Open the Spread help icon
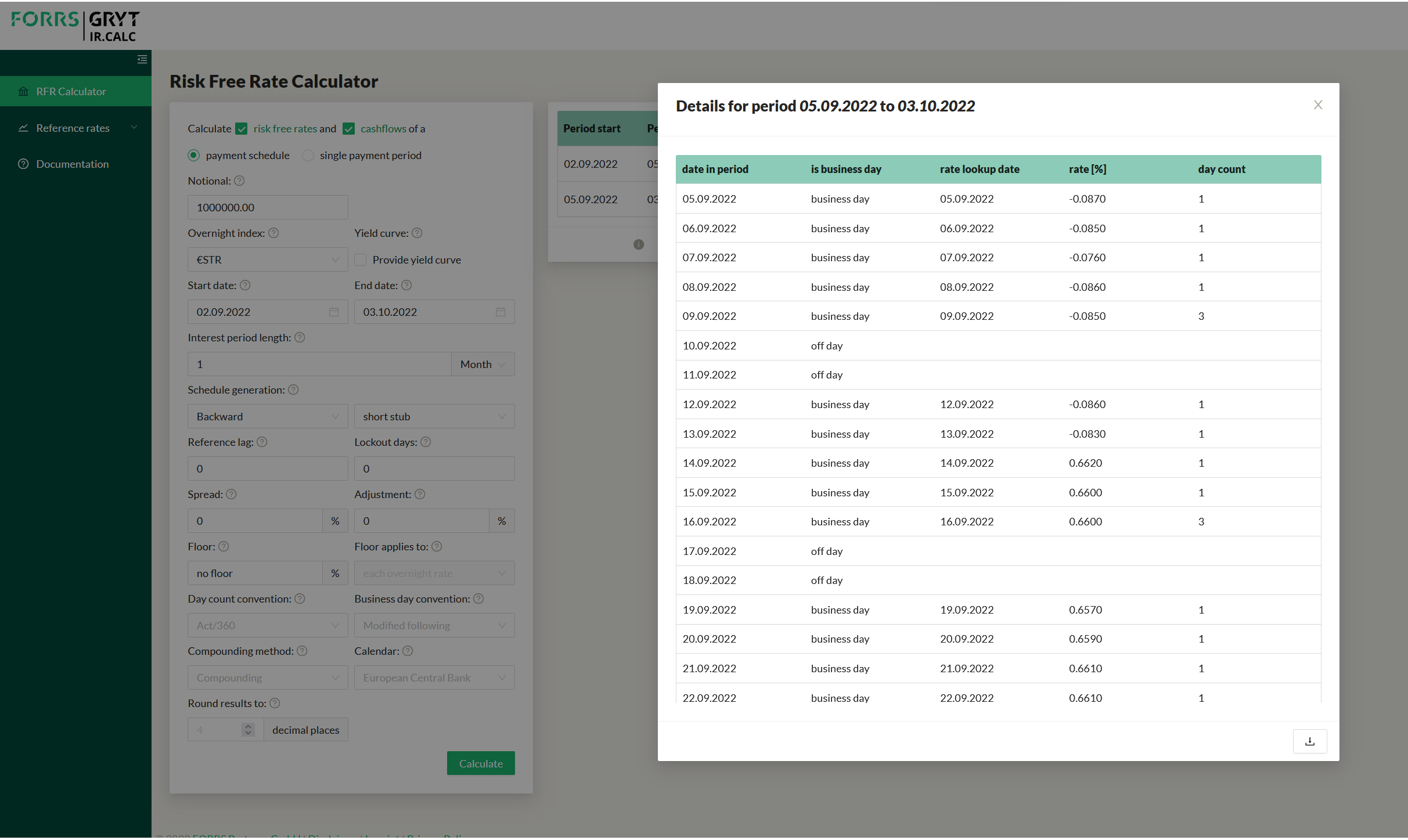Image resolution: width=1408 pixels, height=840 pixels. 231,494
